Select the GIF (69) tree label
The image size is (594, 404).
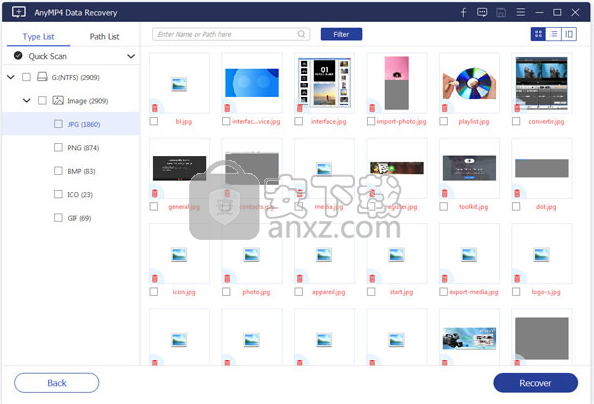[79, 218]
